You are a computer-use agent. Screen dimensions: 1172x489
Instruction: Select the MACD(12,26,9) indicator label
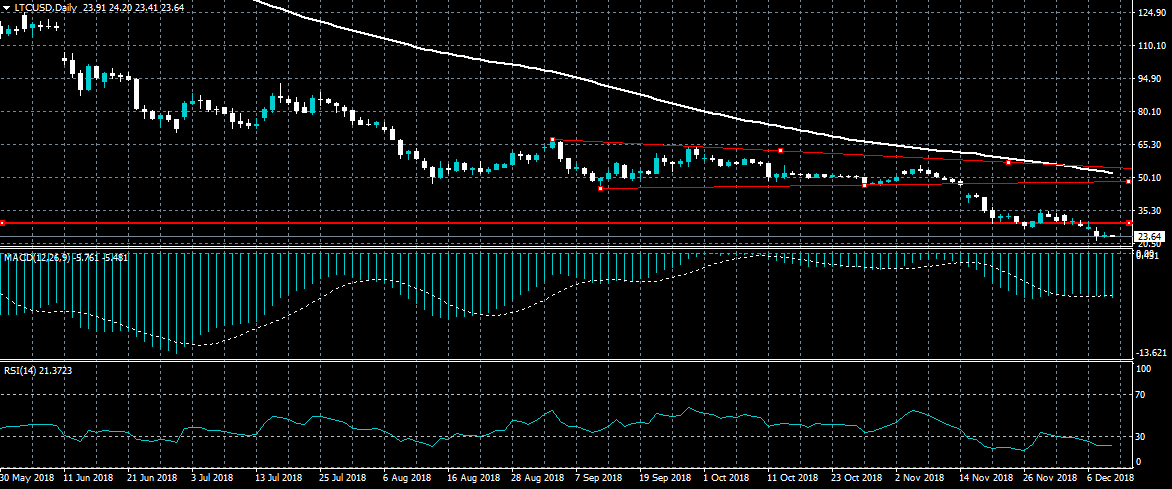pyautogui.click(x=36, y=258)
